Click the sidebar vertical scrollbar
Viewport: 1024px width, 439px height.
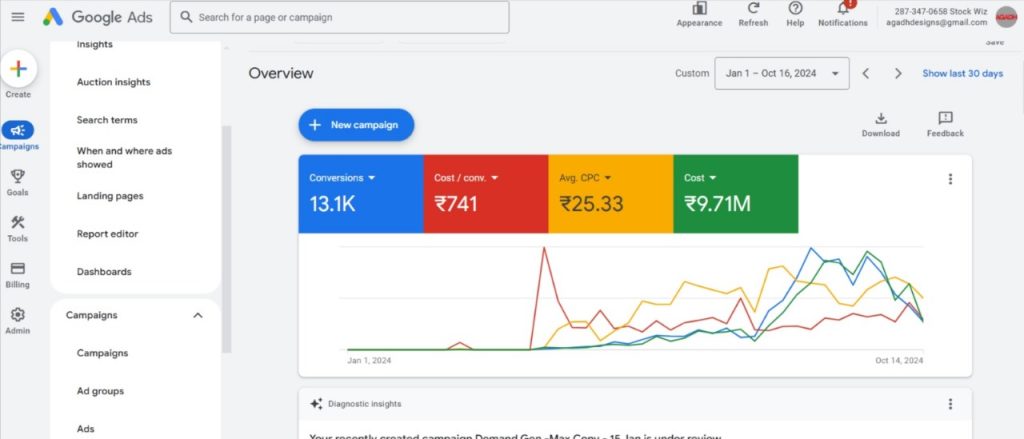[227, 238]
